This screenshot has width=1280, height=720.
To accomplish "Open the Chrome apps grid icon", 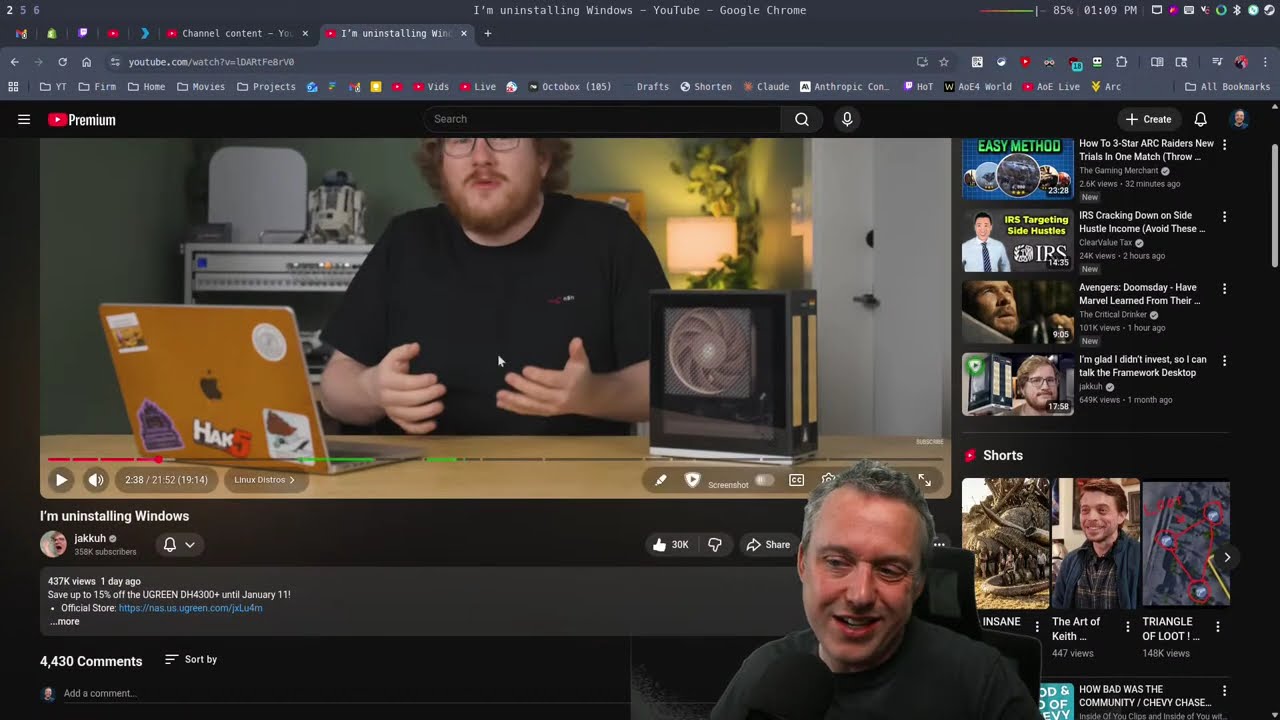I will [13, 87].
